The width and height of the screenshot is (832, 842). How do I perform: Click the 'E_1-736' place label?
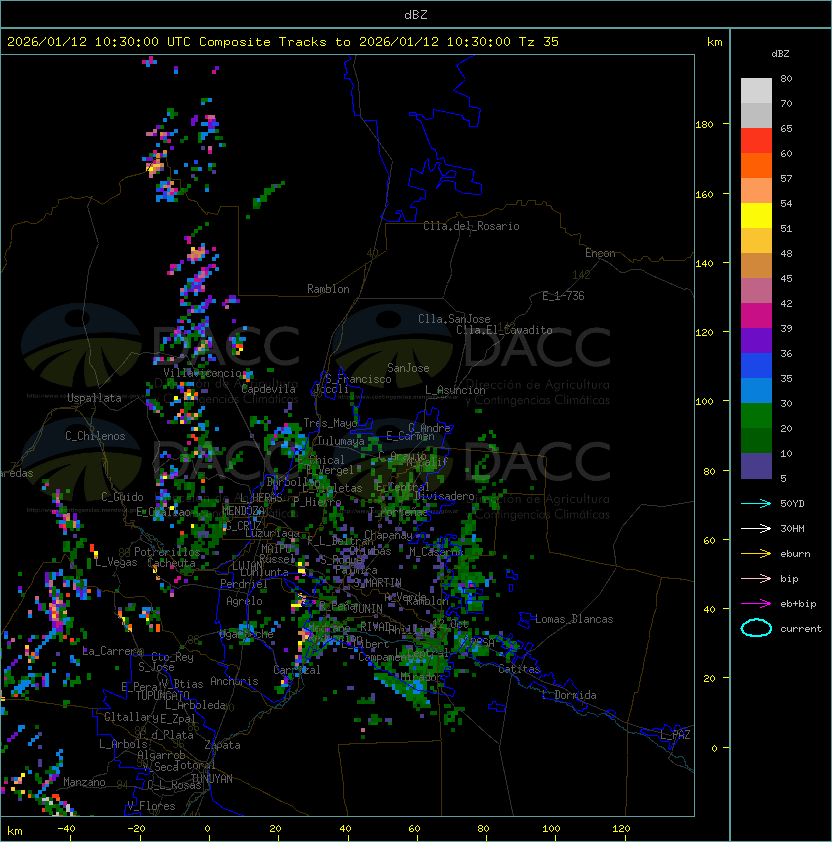[563, 296]
